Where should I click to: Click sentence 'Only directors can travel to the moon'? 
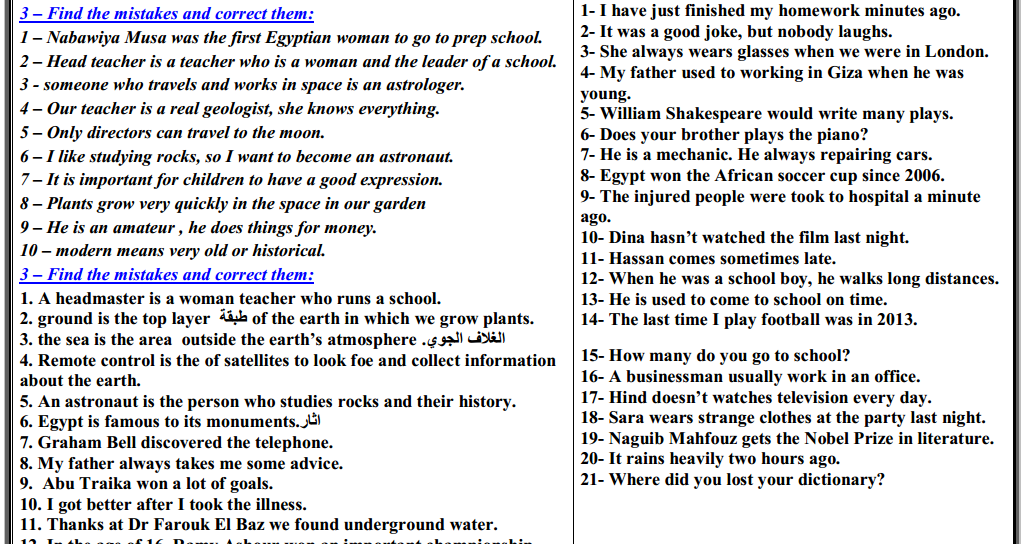click(x=172, y=133)
